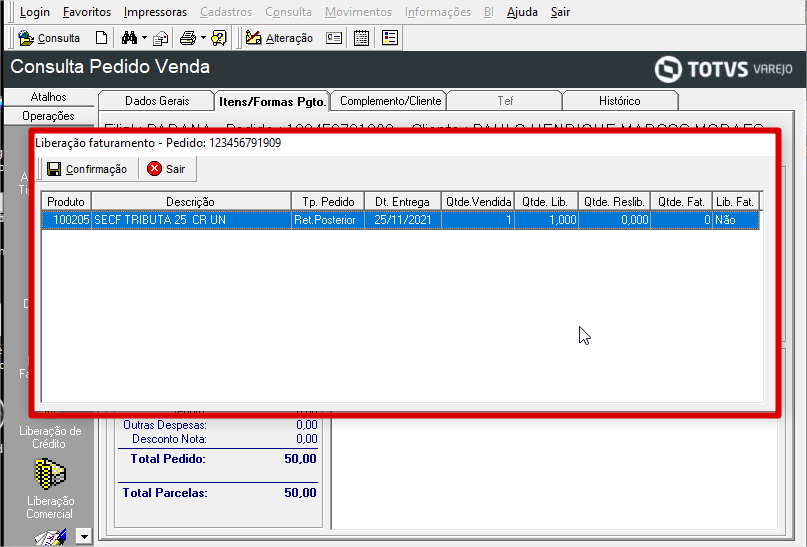
Task: Click the Dt. Entrega column header
Action: (x=402, y=202)
